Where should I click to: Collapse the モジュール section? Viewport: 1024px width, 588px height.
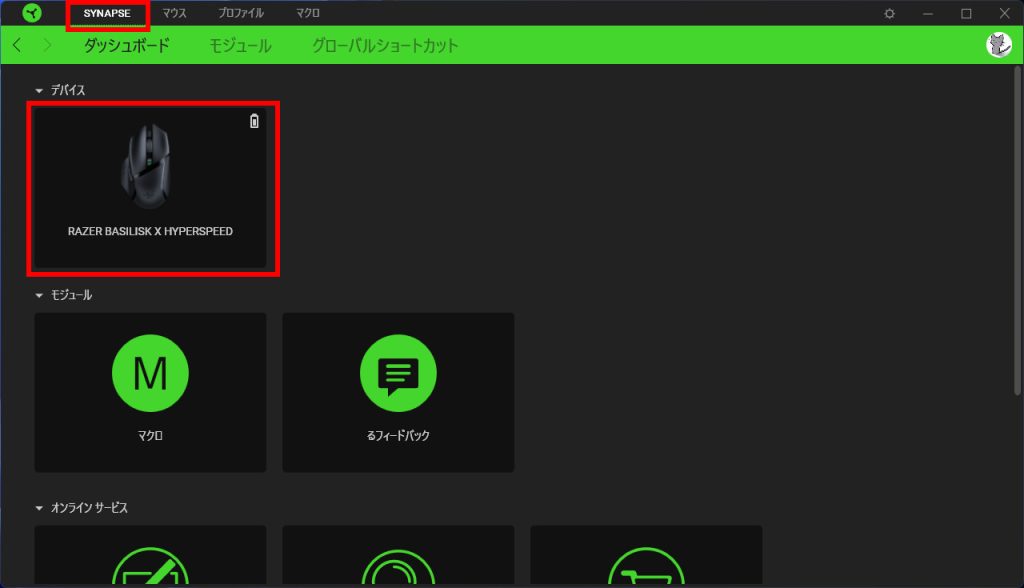click(39, 296)
